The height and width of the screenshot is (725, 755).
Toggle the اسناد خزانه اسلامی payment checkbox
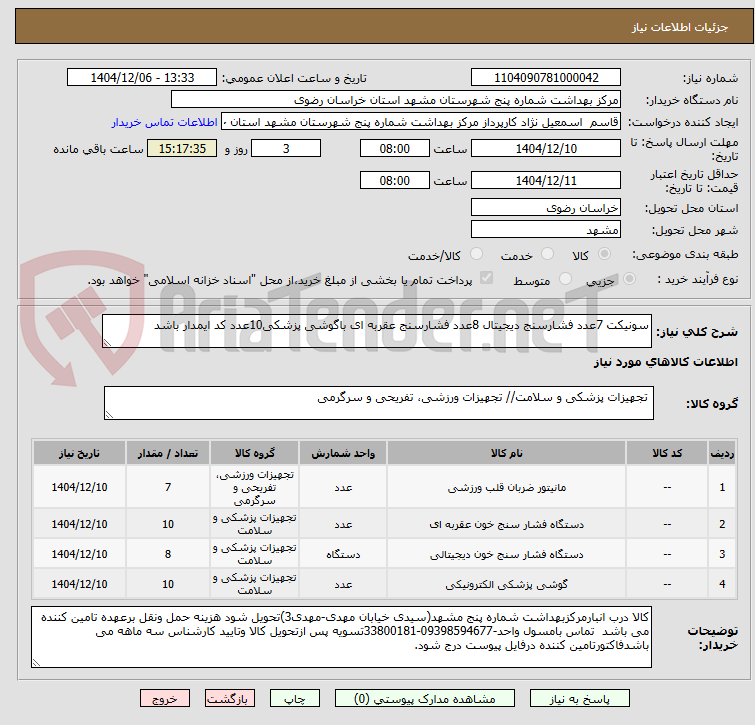click(486, 278)
